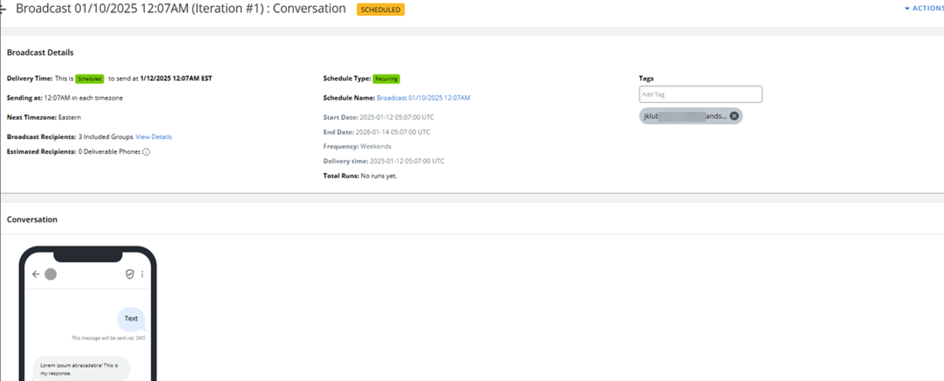Click 'Next Timezone: Eastern' text
The height and width of the screenshot is (381, 944).
(x=44, y=117)
